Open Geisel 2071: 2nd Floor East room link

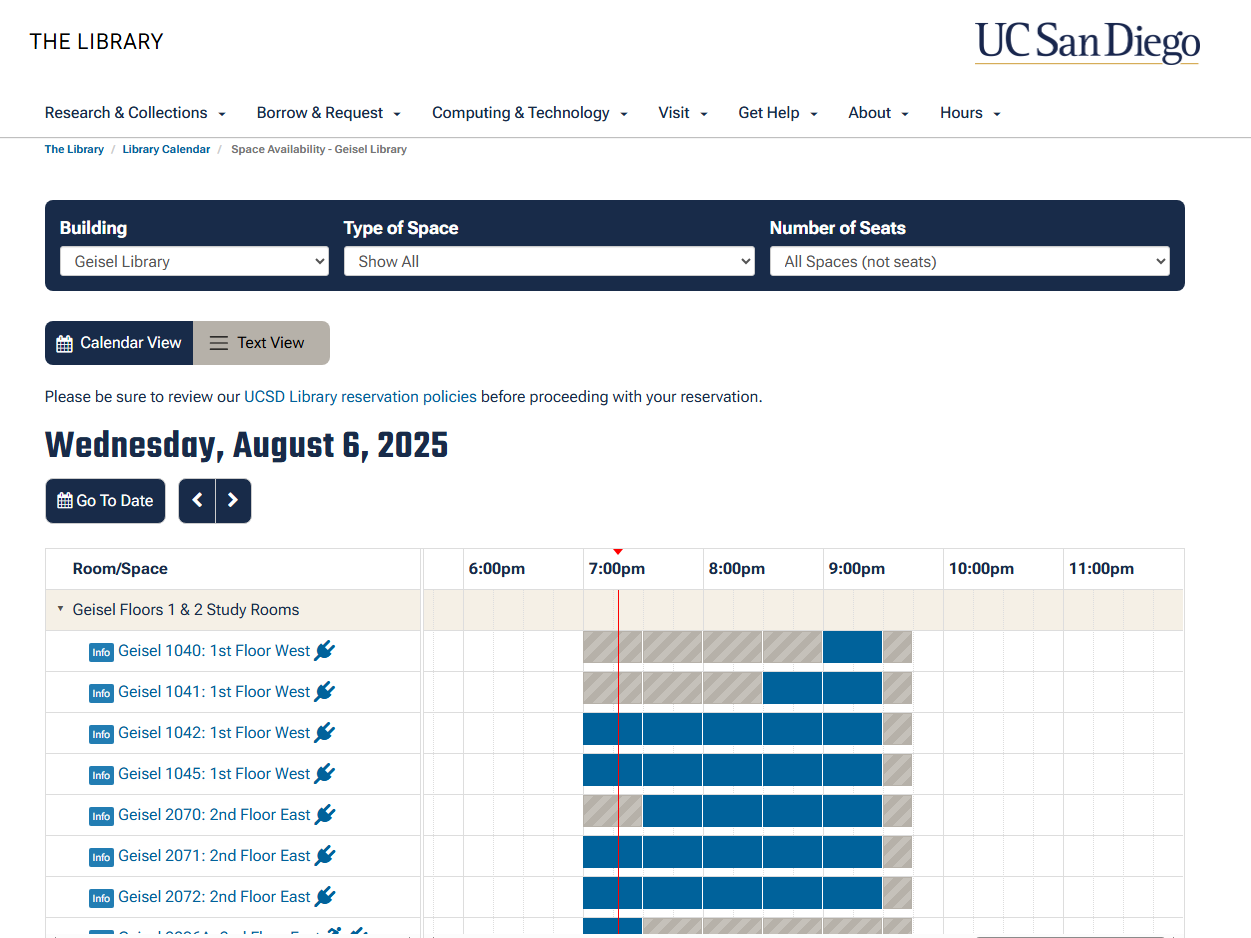214,856
